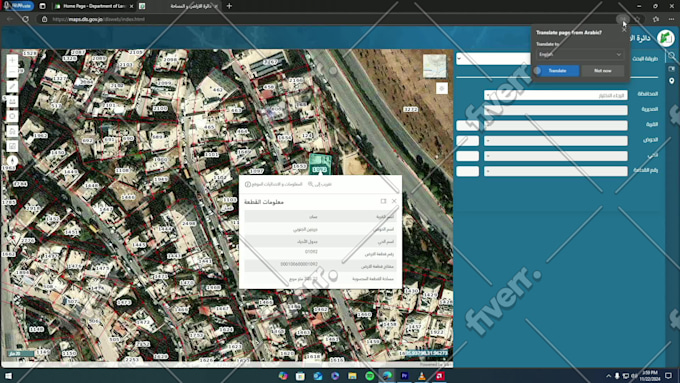Click 'تقريب إلى' zoom-to link in popup

pos(320,184)
